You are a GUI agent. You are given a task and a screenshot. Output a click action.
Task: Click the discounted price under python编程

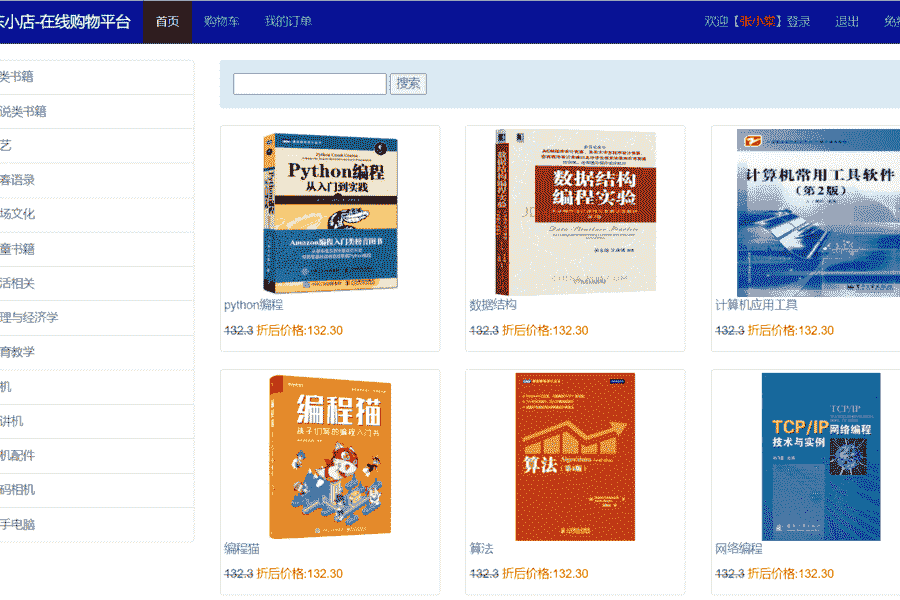[x=300, y=331]
